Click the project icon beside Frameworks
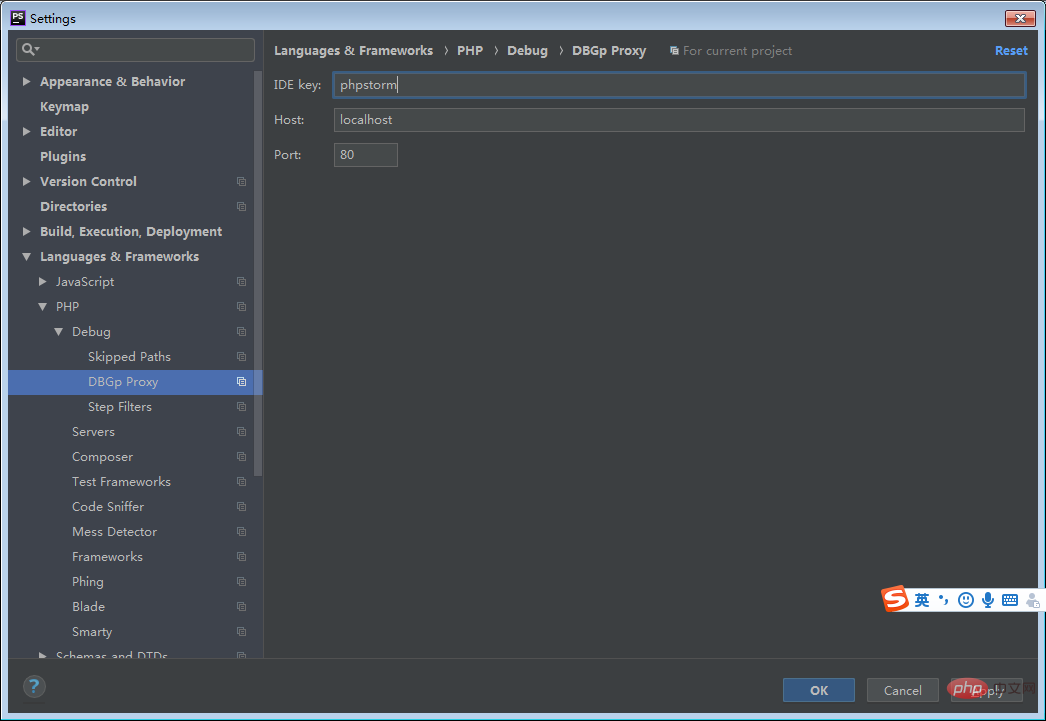The image size is (1046, 721). point(241,557)
